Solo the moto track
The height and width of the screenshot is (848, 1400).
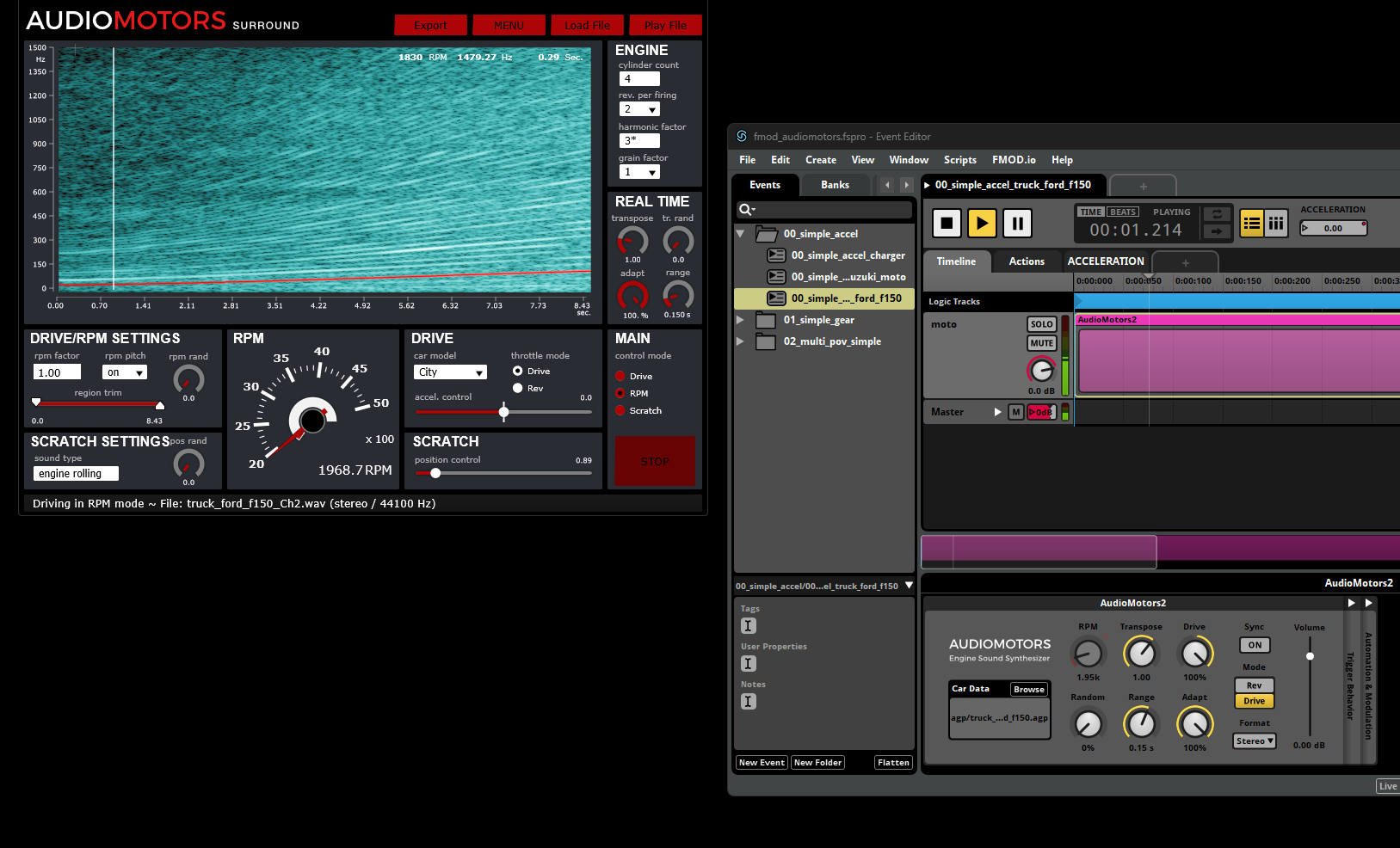(1041, 324)
